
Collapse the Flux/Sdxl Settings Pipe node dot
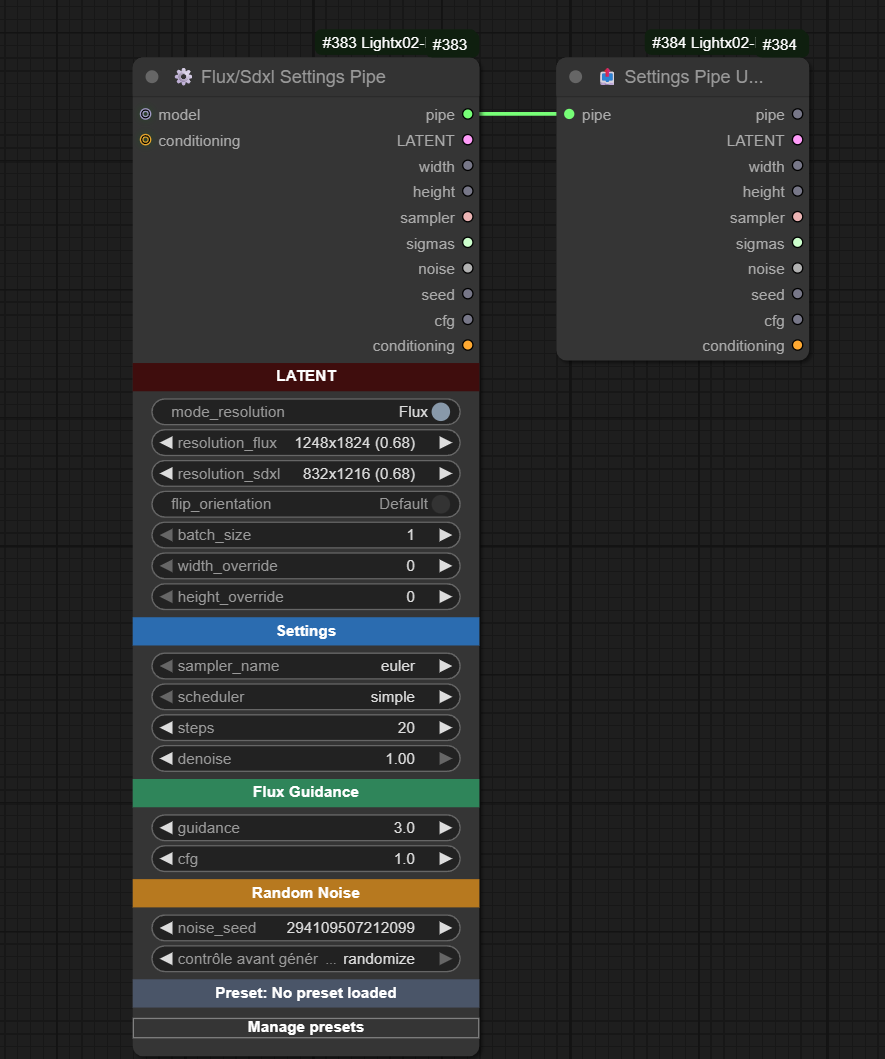[x=152, y=77]
